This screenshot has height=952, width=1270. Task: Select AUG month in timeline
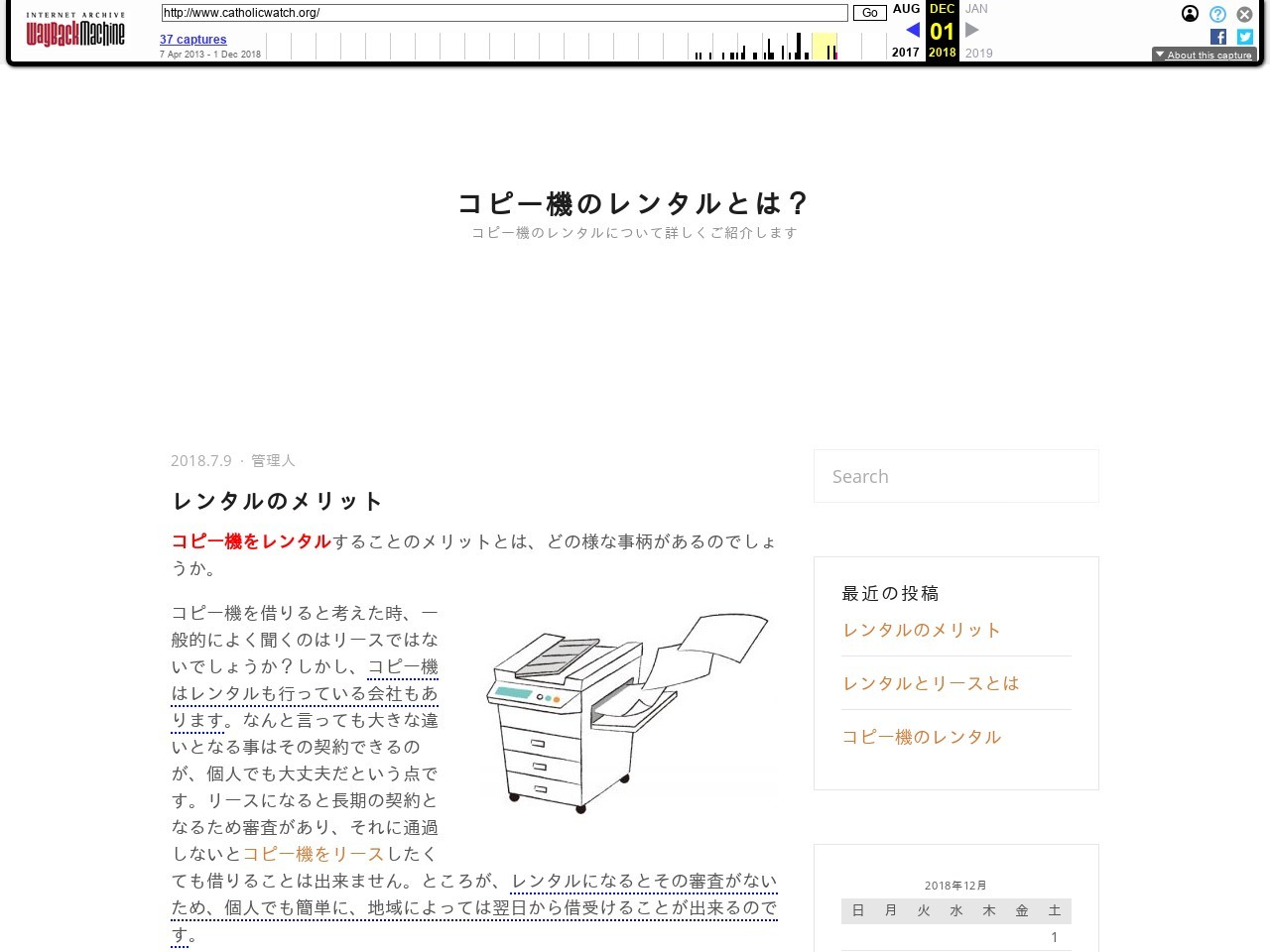click(906, 9)
